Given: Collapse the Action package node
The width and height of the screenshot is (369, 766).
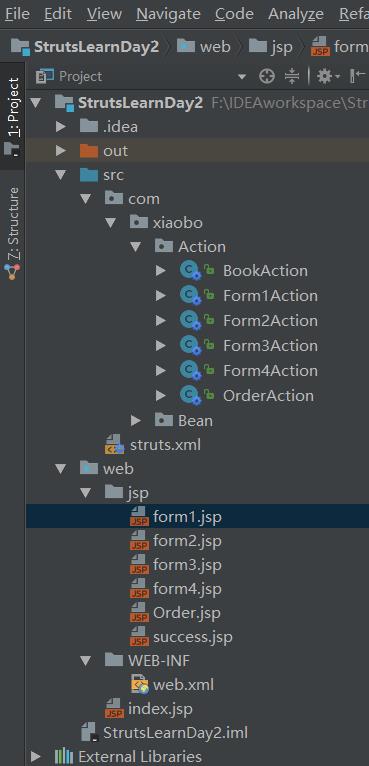Looking at the screenshot, I should point(135,247).
